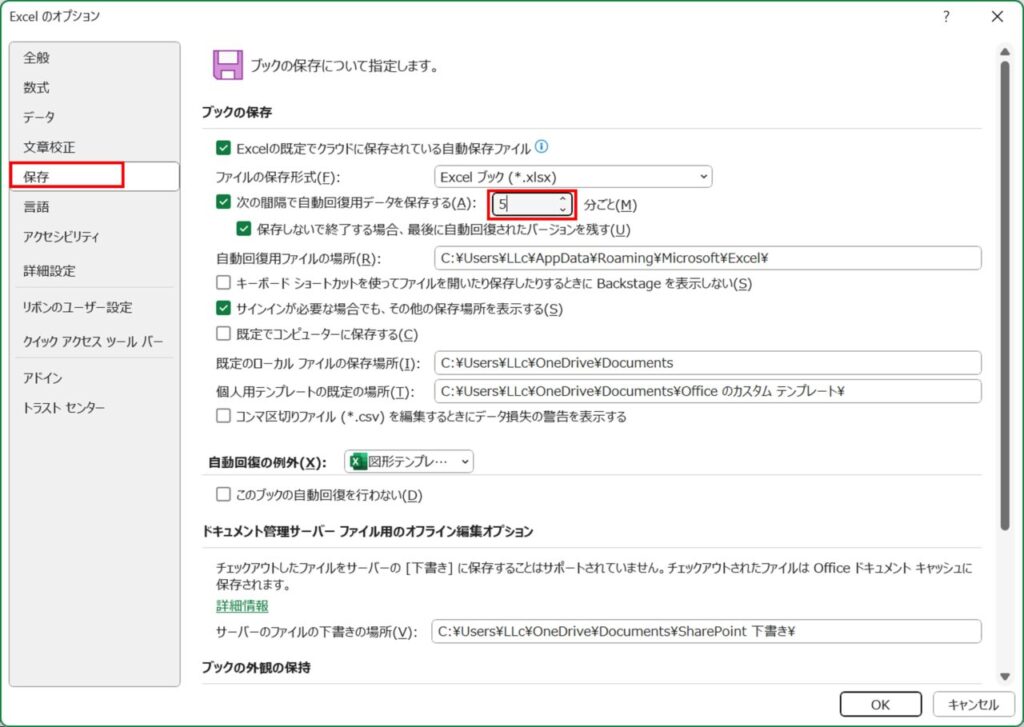Open クイック アクセス ツール バー category
This screenshot has width=1024, height=727.
[93, 342]
